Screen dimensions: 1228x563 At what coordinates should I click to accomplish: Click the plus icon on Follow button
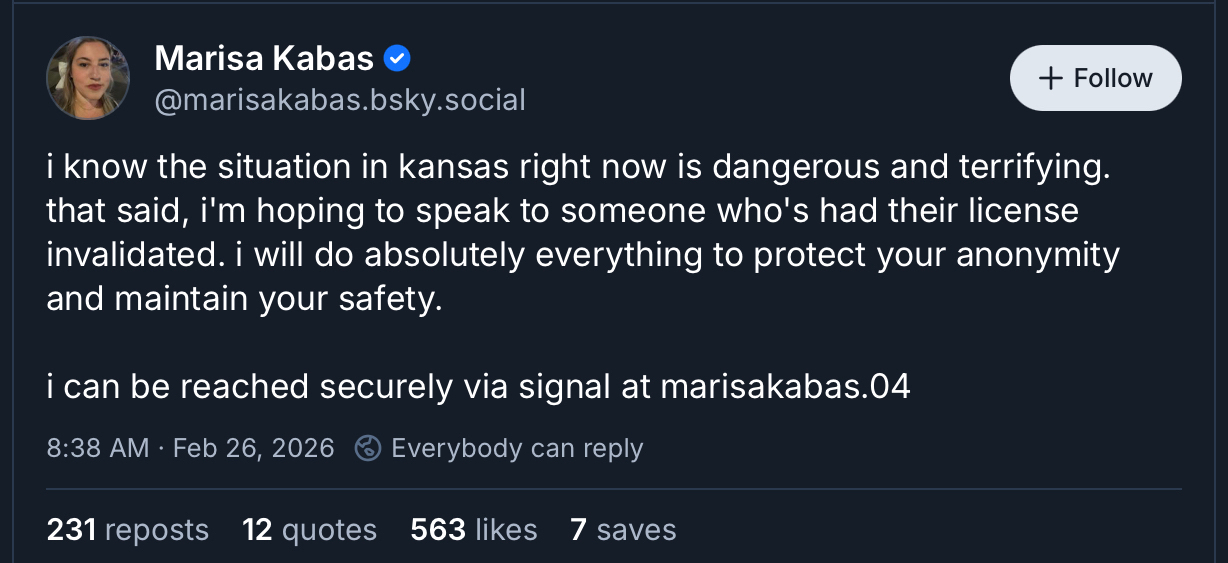coord(1050,78)
